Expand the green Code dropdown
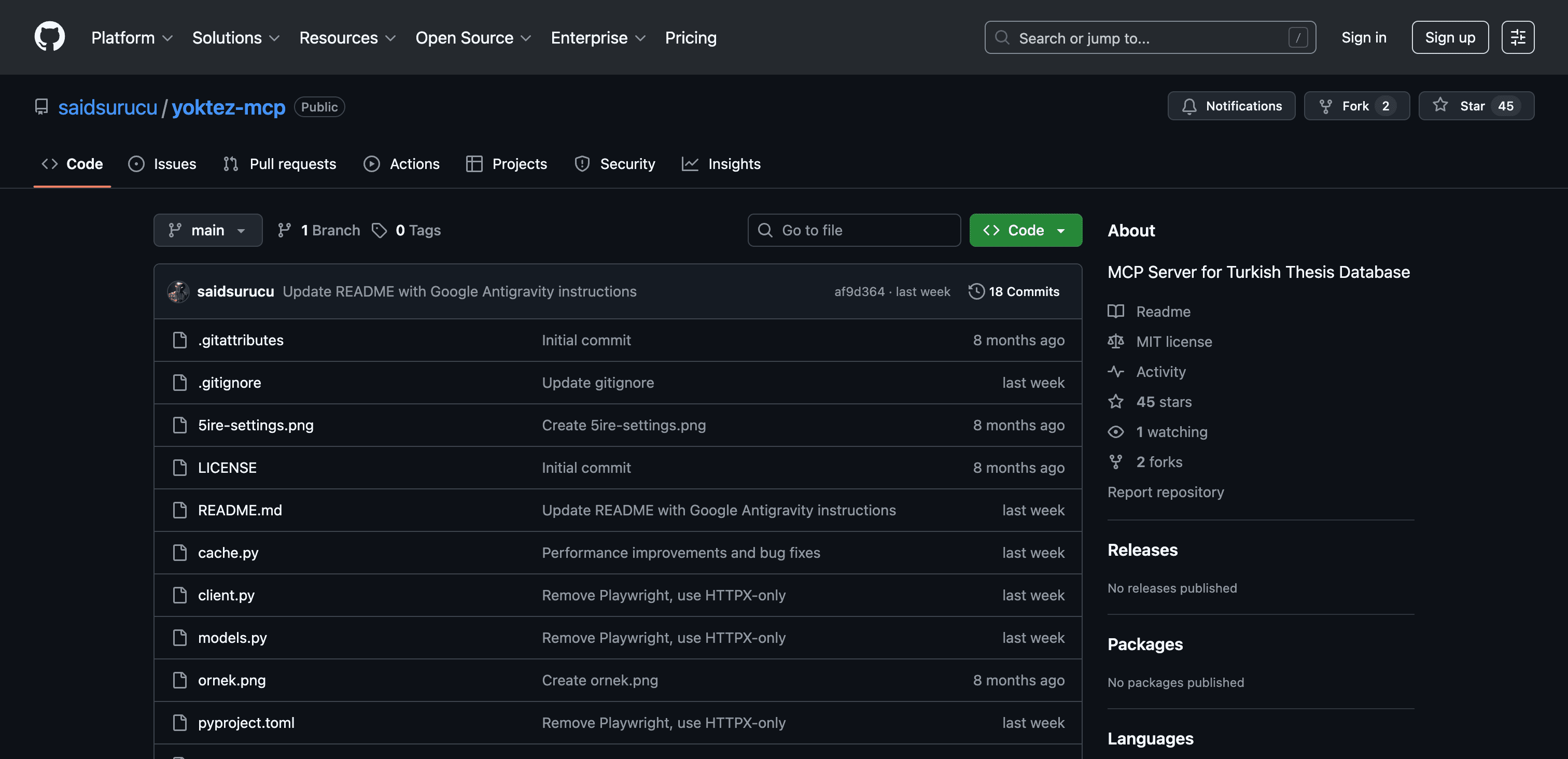Image resolution: width=1568 pixels, height=759 pixels. pyautogui.click(x=1025, y=230)
